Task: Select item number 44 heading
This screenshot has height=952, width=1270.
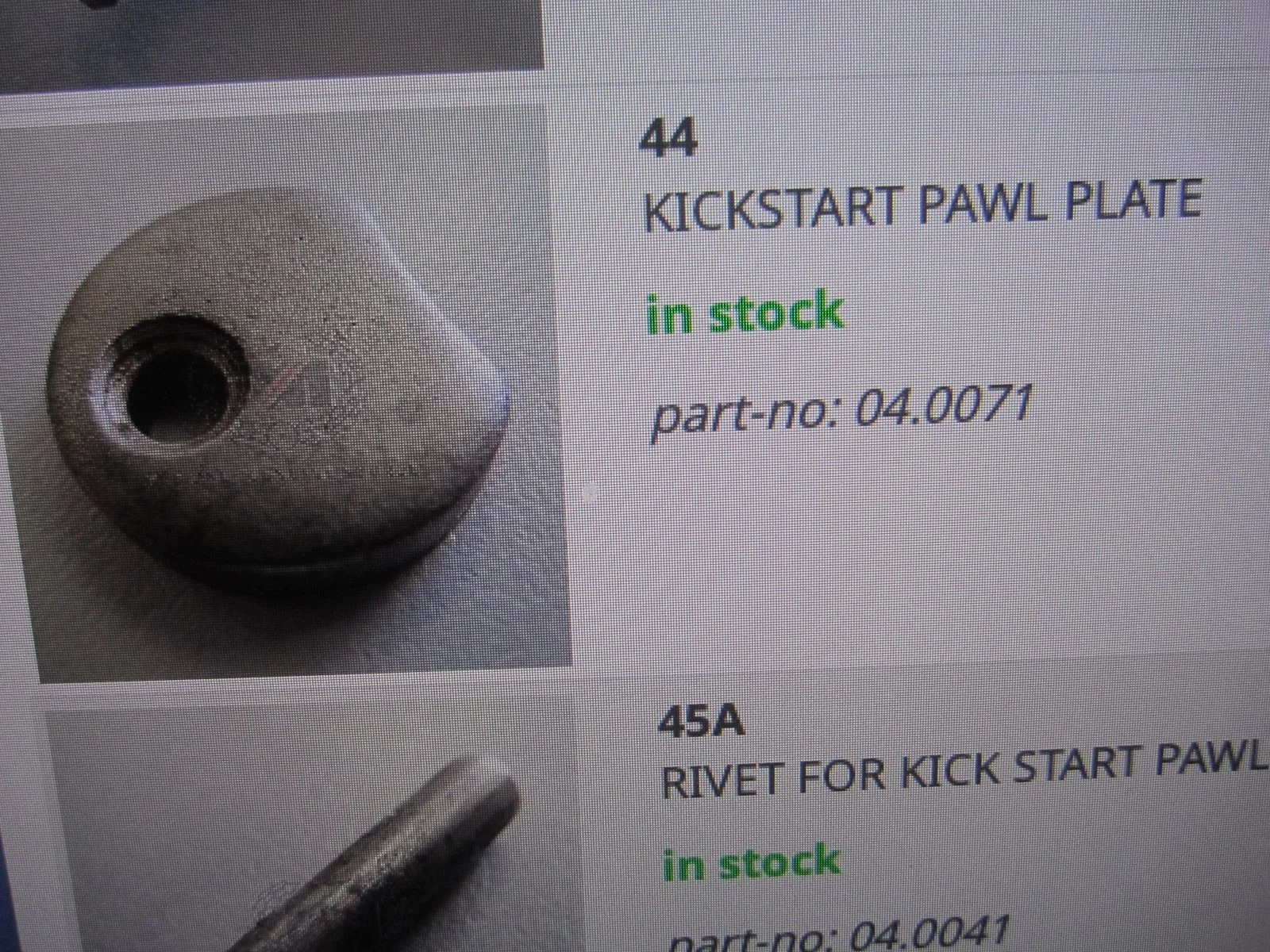Action: (668, 140)
